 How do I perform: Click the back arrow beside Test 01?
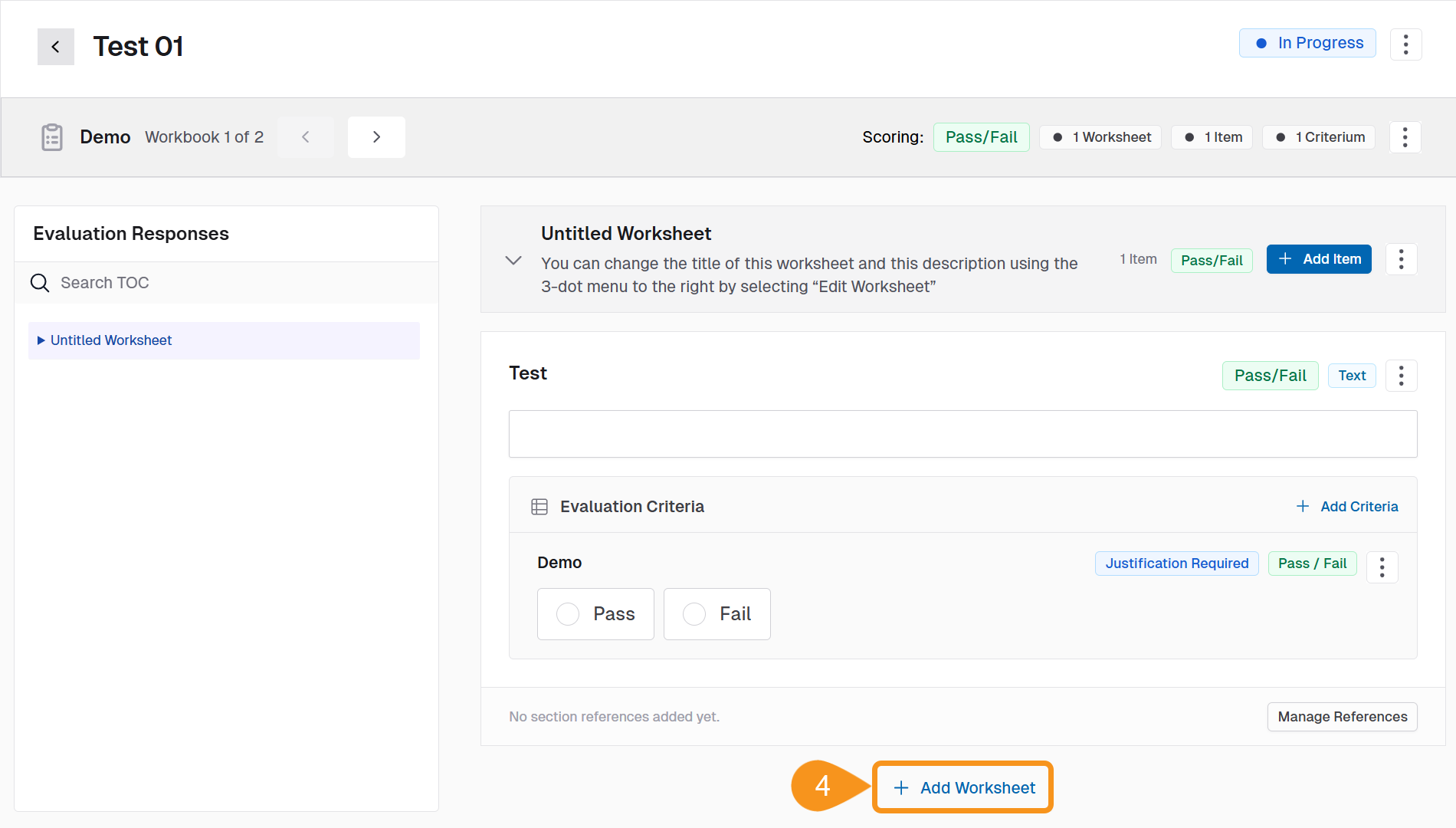click(55, 46)
